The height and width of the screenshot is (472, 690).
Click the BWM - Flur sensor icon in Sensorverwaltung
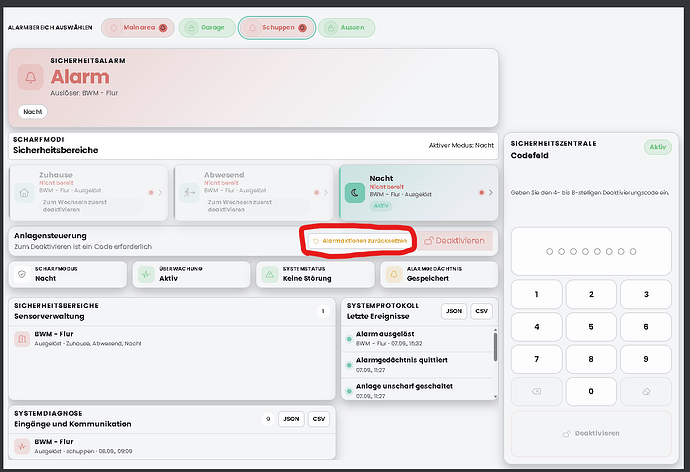point(22,339)
